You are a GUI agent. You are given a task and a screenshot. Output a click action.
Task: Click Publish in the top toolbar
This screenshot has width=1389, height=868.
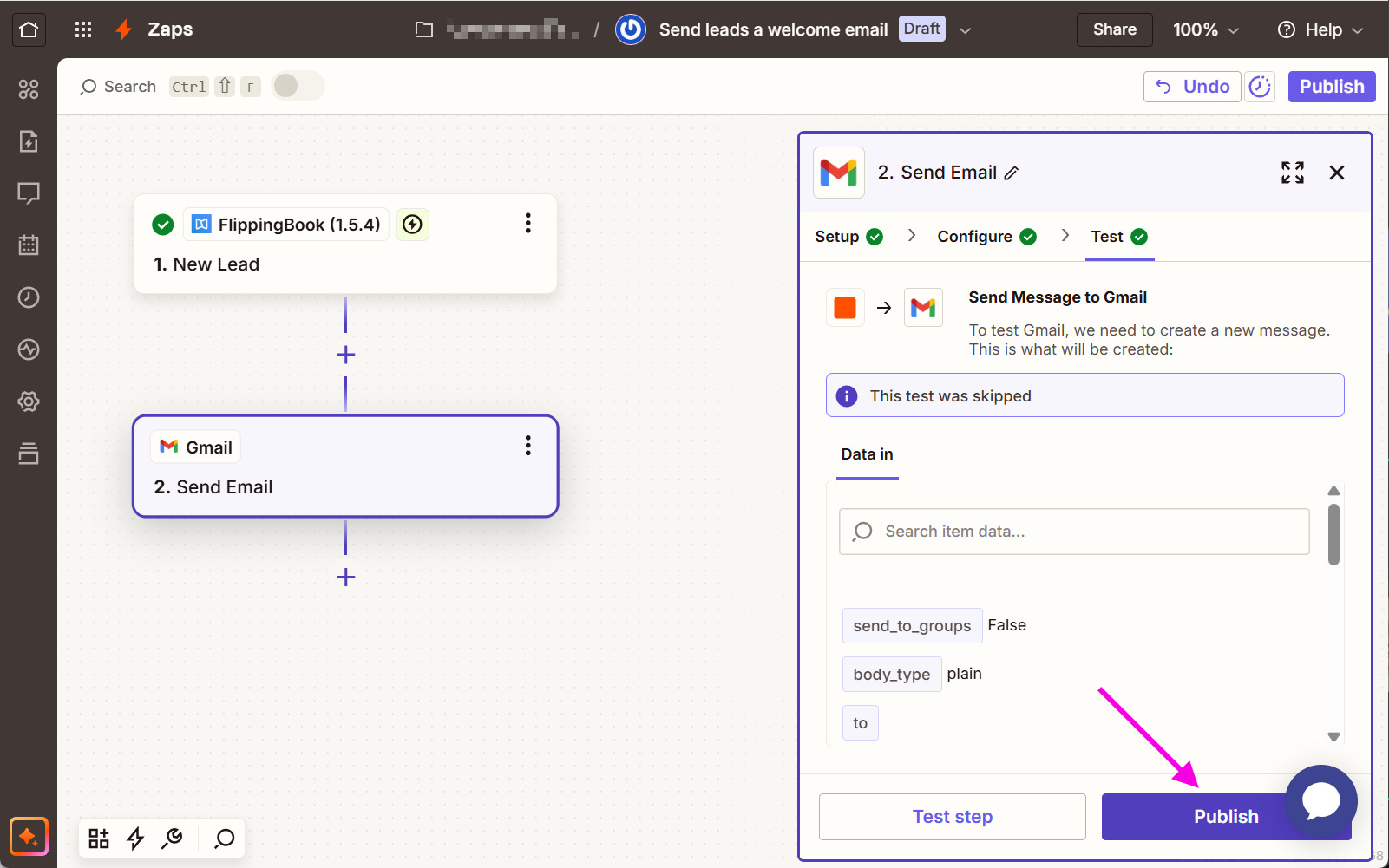tap(1332, 87)
